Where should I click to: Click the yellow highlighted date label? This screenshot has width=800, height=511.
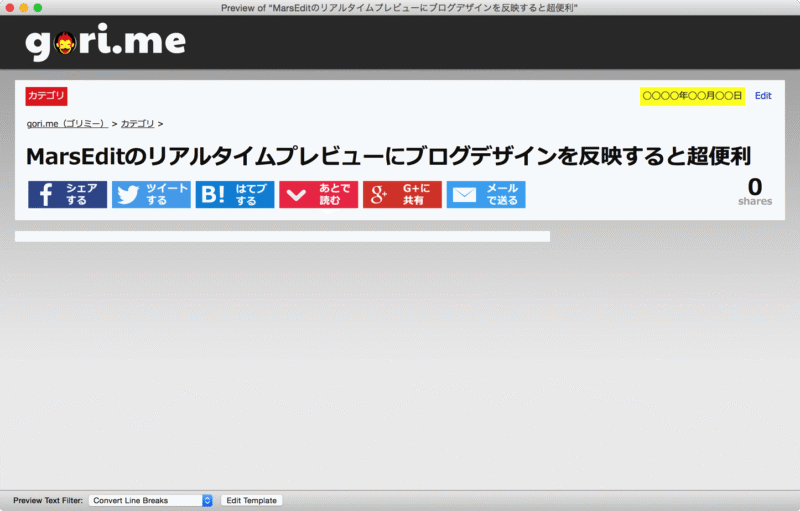tap(692, 96)
